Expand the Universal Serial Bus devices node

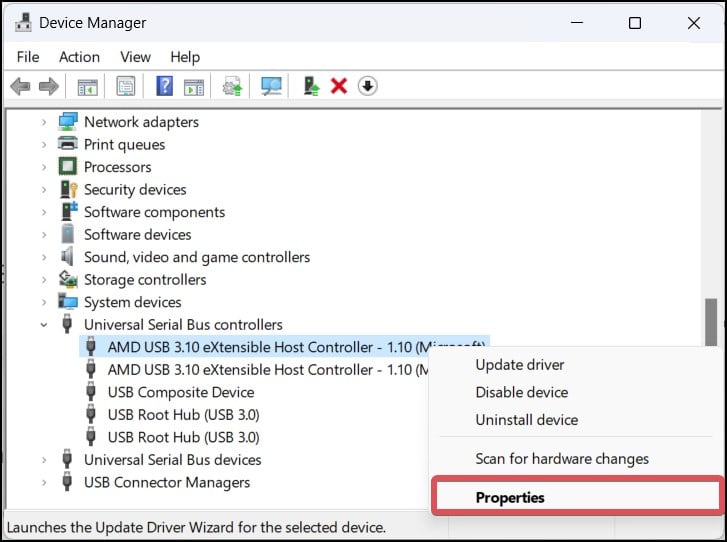pyautogui.click(x=44, y=459)
